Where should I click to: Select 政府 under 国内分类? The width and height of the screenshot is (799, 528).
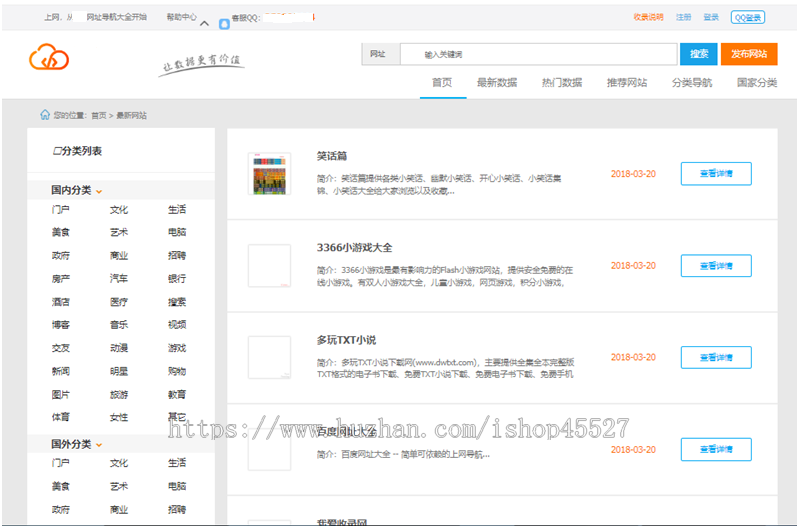point(61,255)
